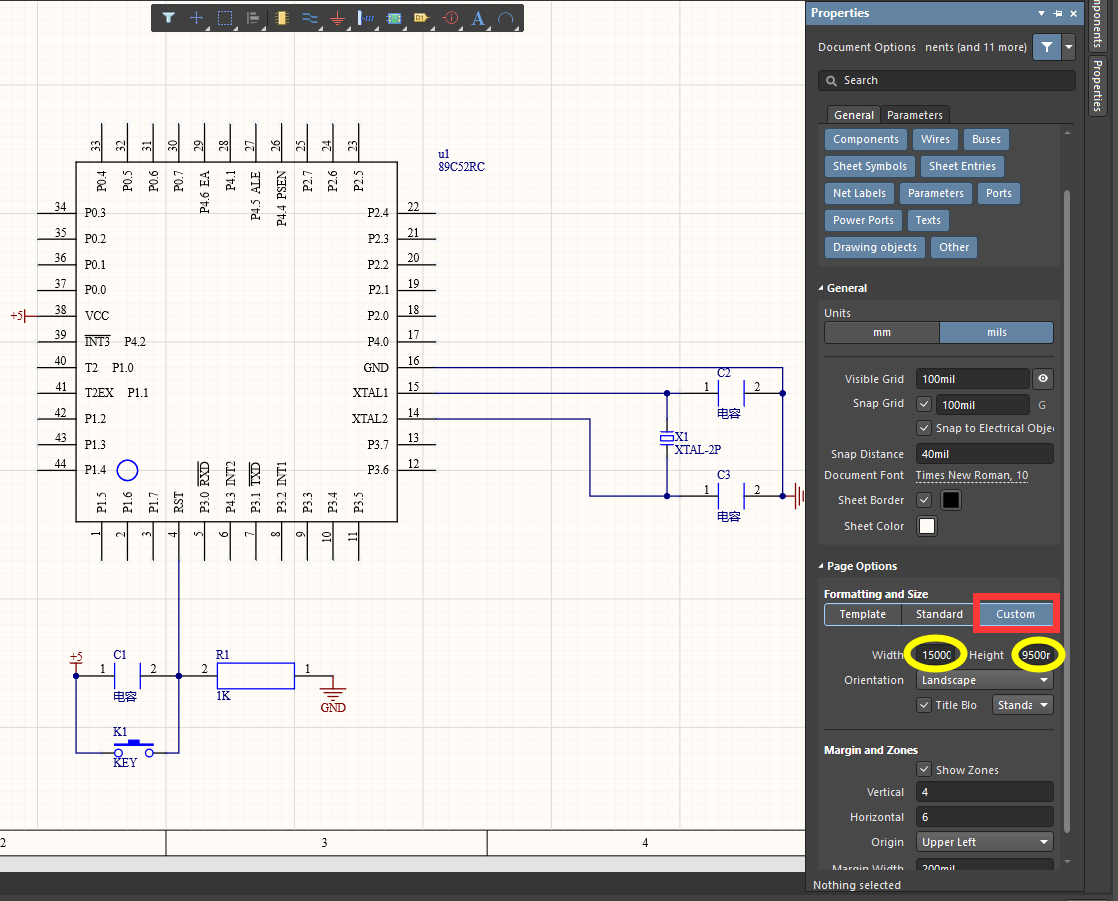Select the Align Objects tool
Screen dimensions: 1118x901
pyautogui.click(x=253, y=18)
